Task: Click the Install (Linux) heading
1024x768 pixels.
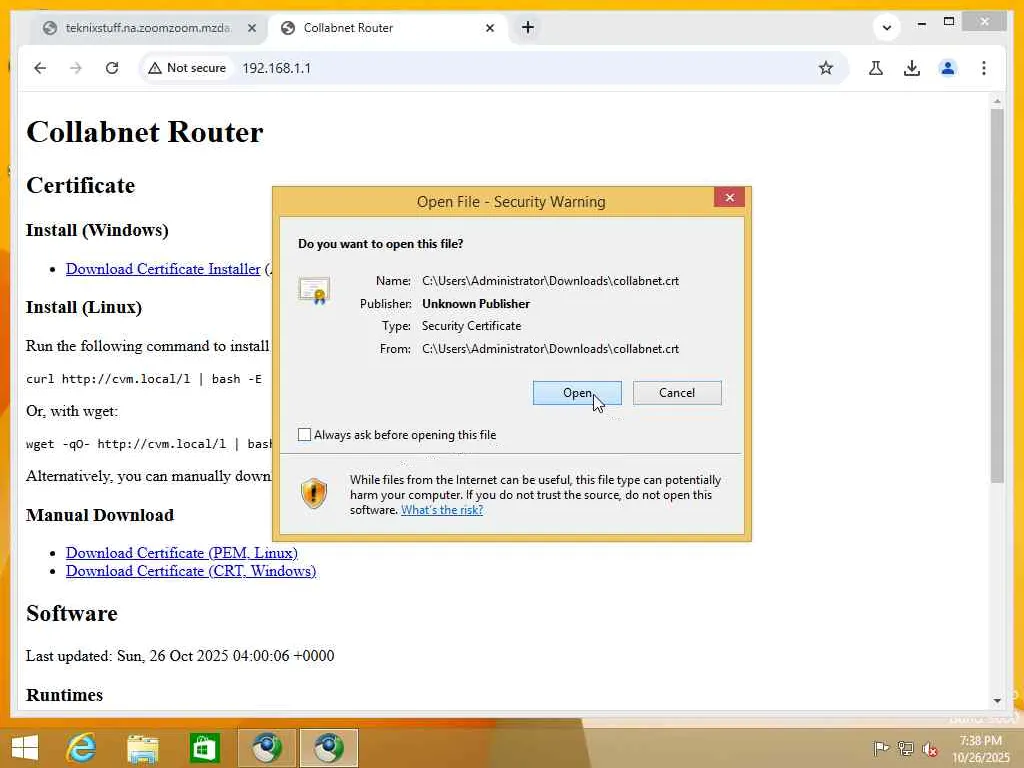Action: click(84, 307)
